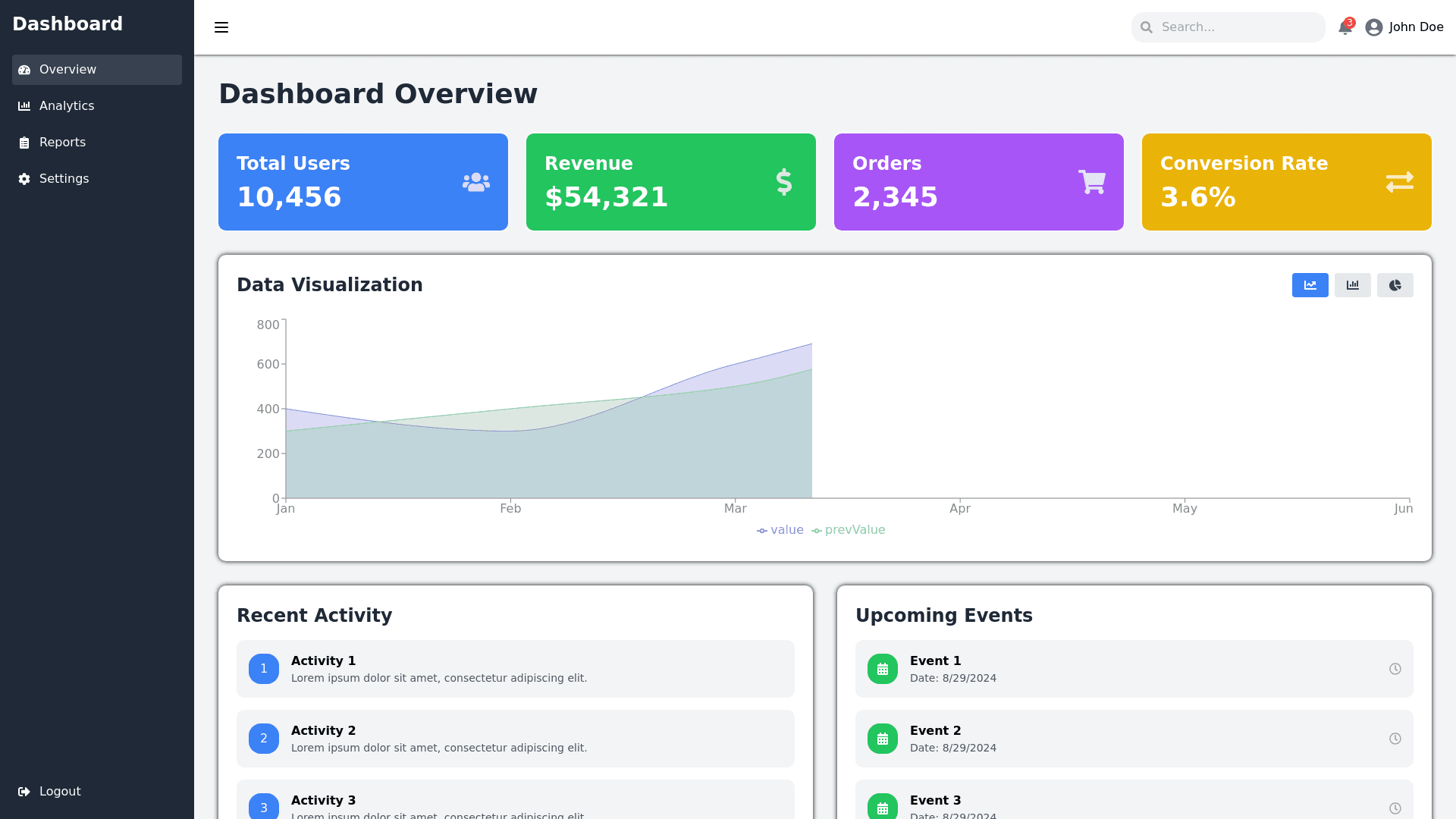
Task: Click into the Search input field
Action: pyautogui.click(x=1236, y=27)
